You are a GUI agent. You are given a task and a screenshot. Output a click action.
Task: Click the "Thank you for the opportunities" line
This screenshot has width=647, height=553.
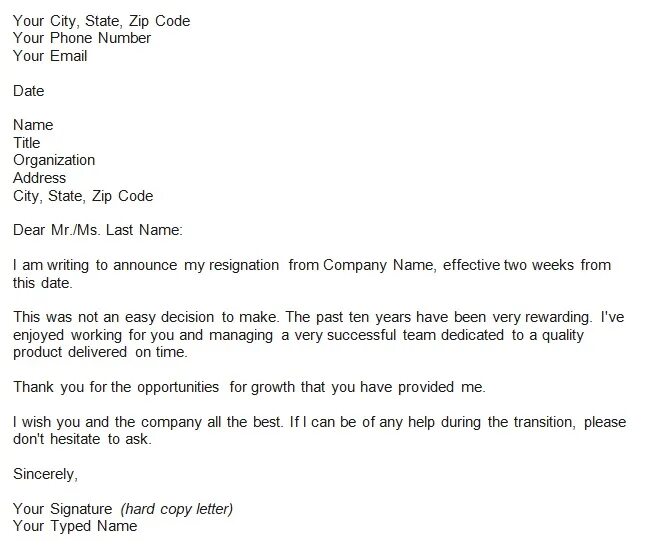pos(115,386)
